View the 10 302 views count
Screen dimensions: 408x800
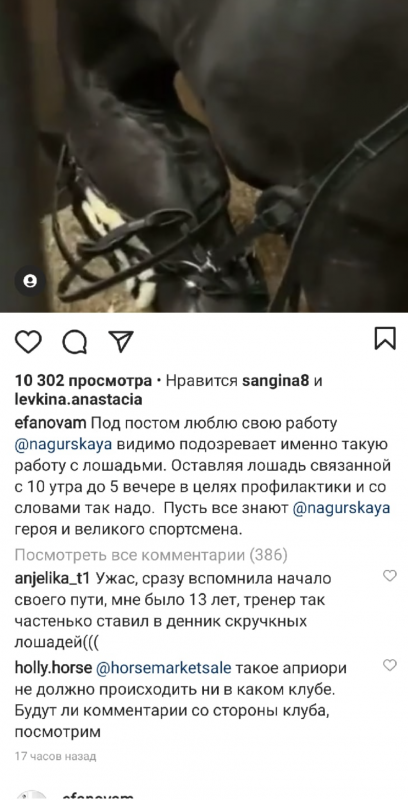coord(83,381)
